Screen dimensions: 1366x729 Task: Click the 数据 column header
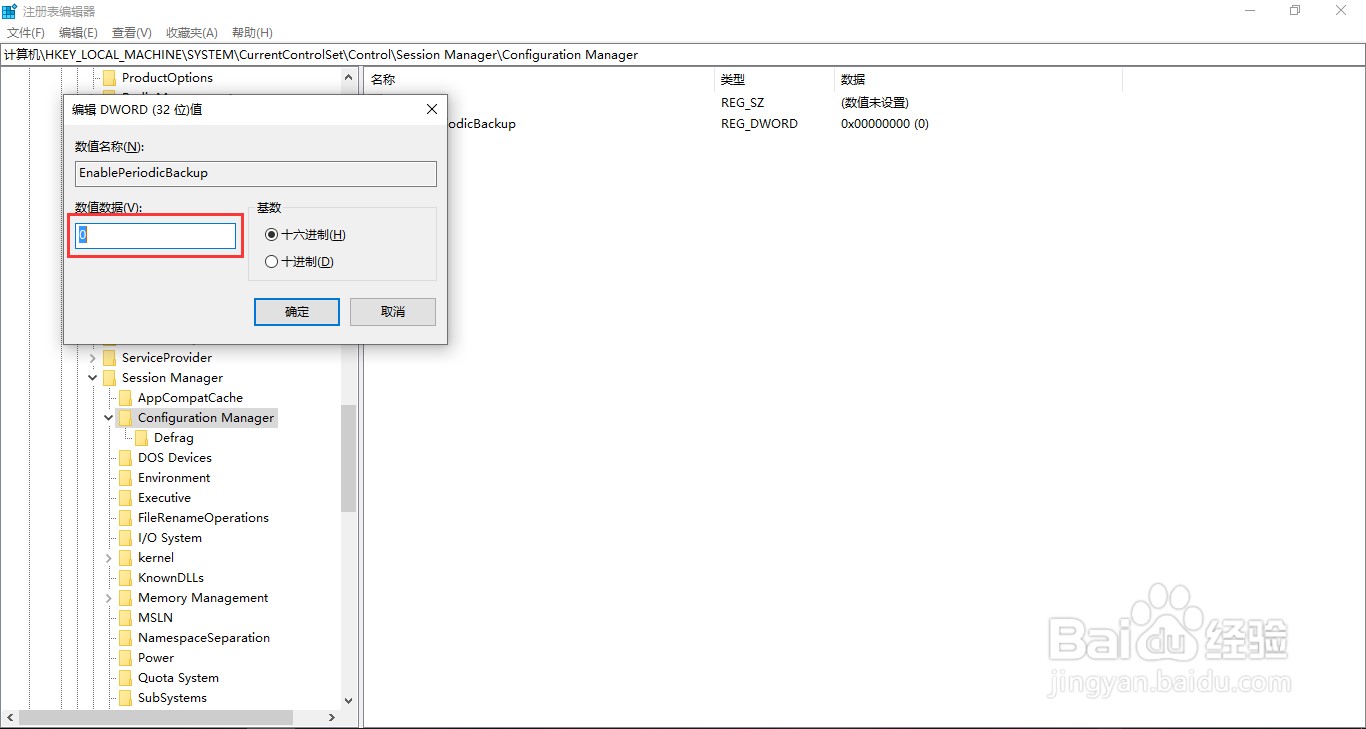coord(978,79)
